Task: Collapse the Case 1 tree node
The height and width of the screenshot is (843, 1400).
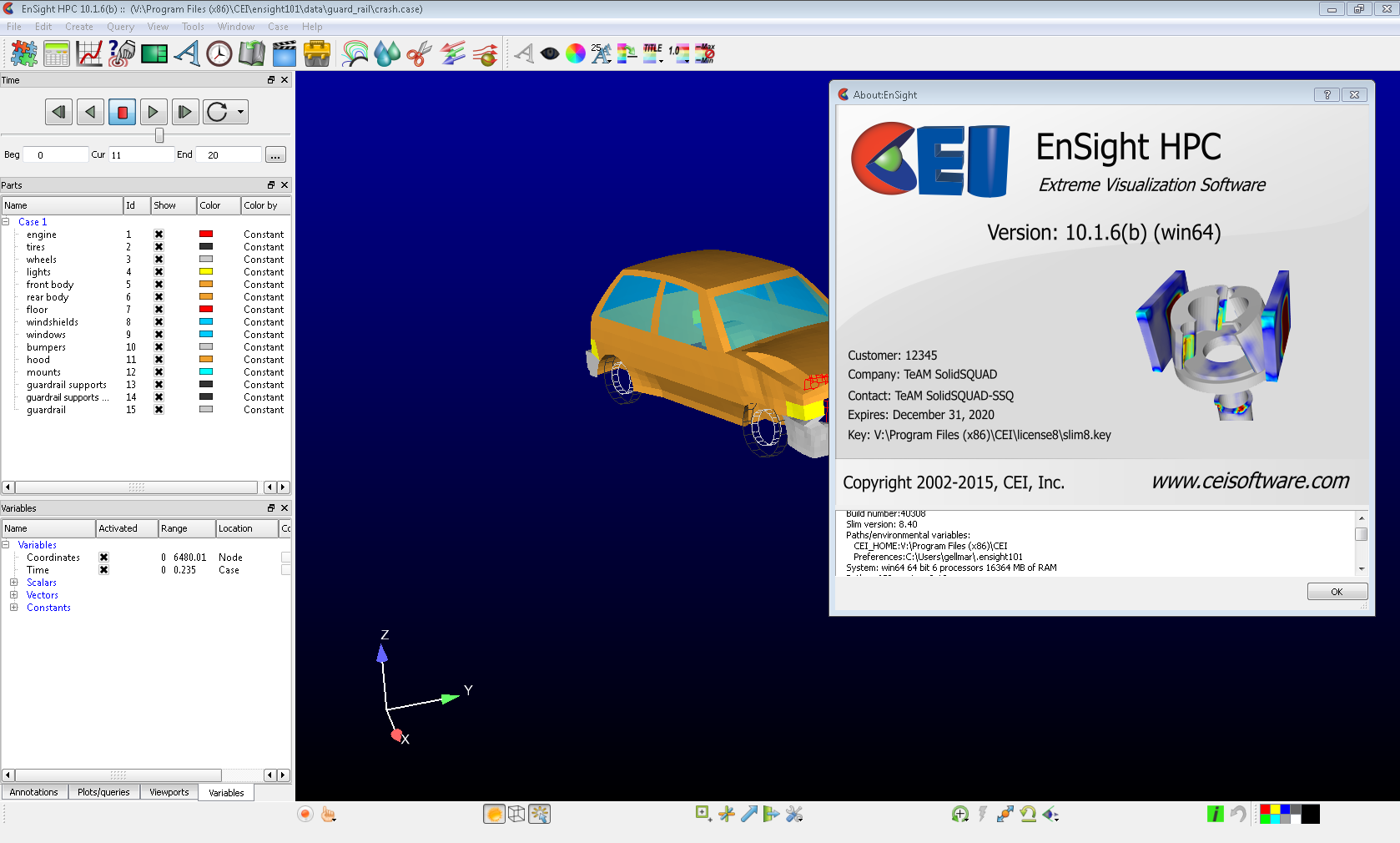Action: click(5, 222)
